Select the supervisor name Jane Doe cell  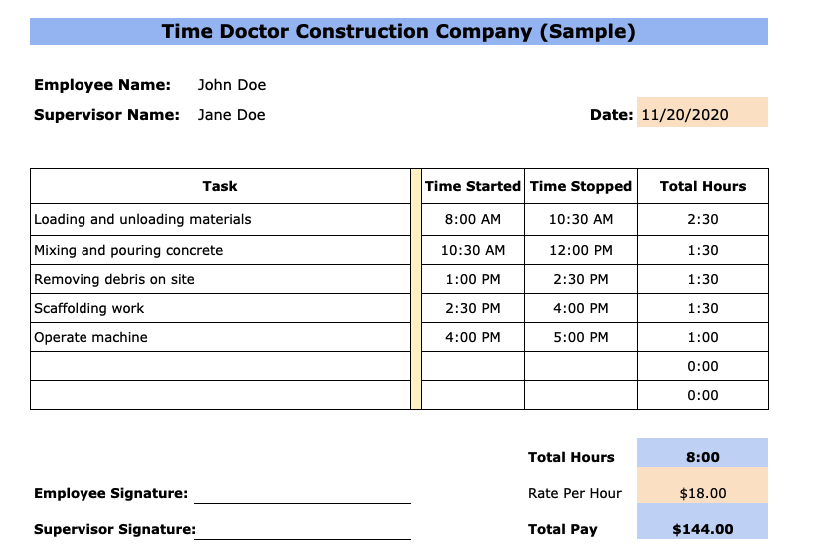[232, 115]
